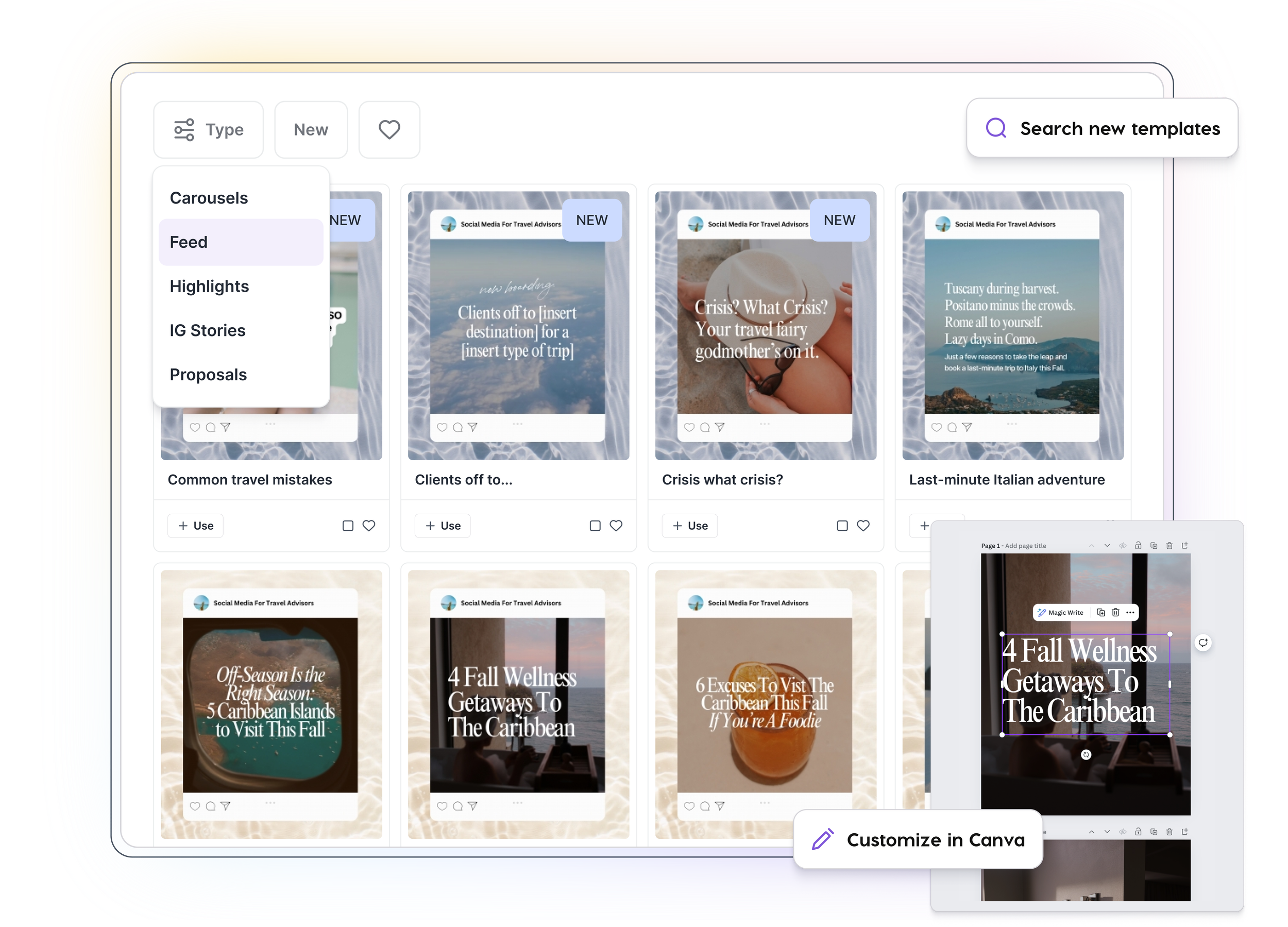1288x927 pixels.
Task: Click Page 1 down chevron arrow
Action: (x=1107, y=545)
